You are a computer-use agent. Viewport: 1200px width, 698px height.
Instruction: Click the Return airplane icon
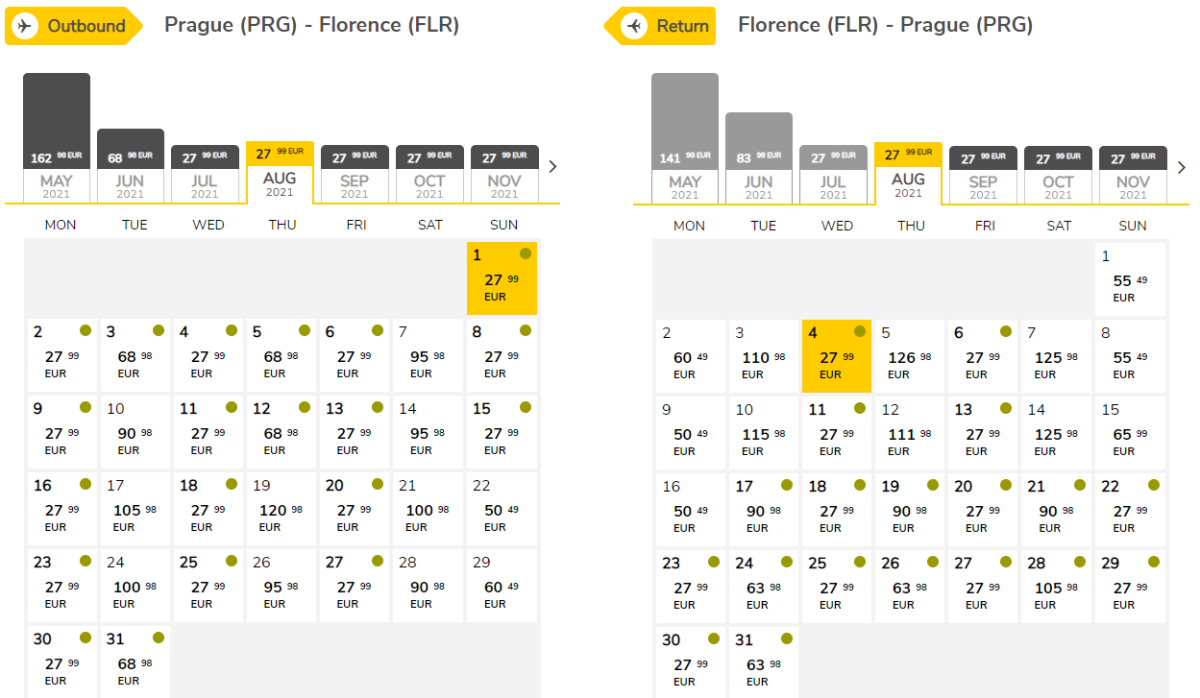pos(633,26)
